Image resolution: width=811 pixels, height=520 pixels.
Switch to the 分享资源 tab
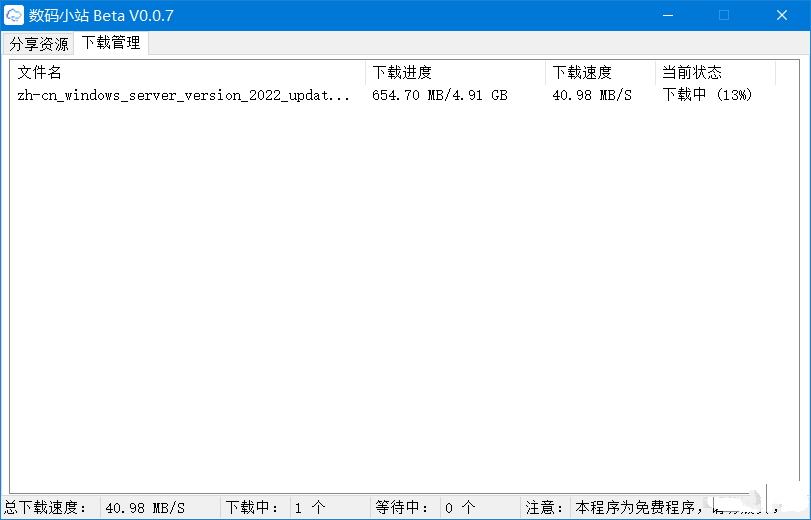39,44
